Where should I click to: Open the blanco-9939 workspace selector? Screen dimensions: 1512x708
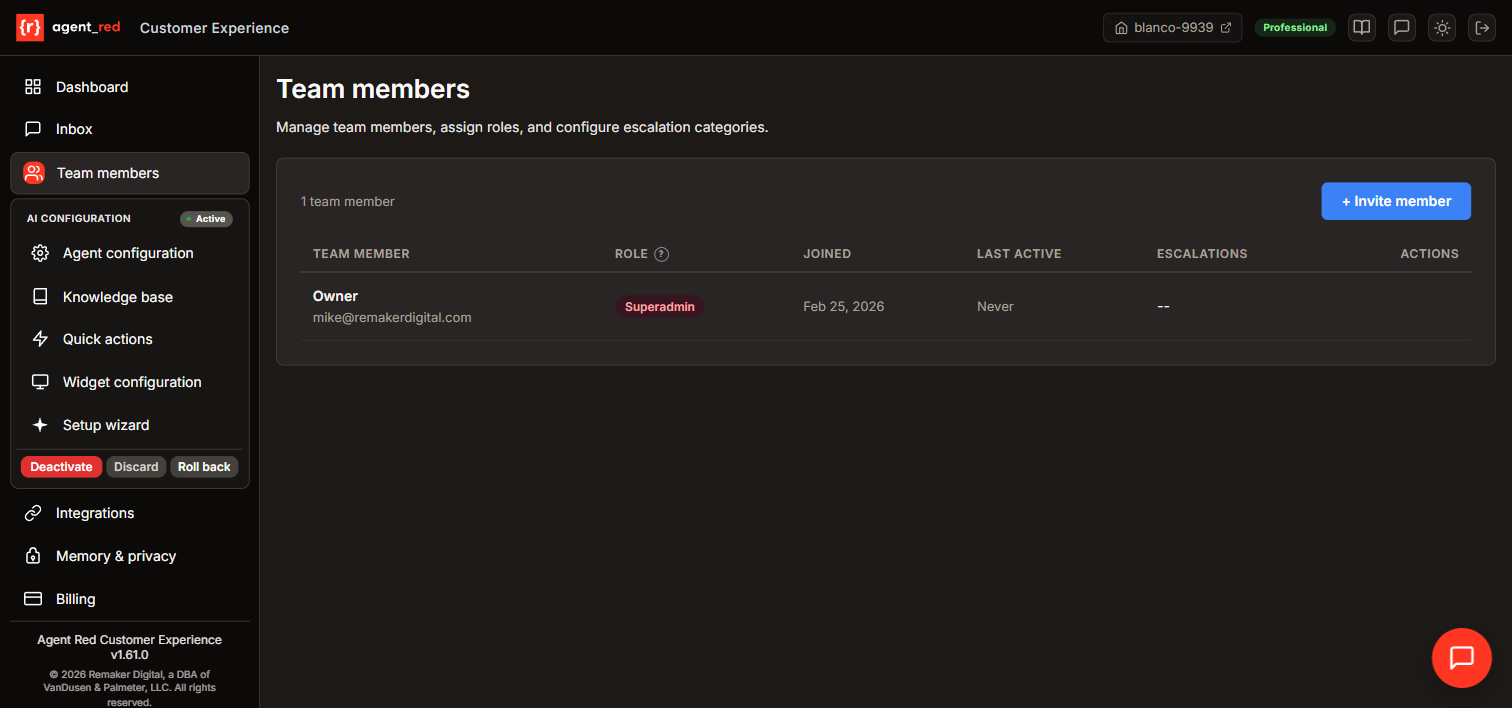coord(1172,27)
